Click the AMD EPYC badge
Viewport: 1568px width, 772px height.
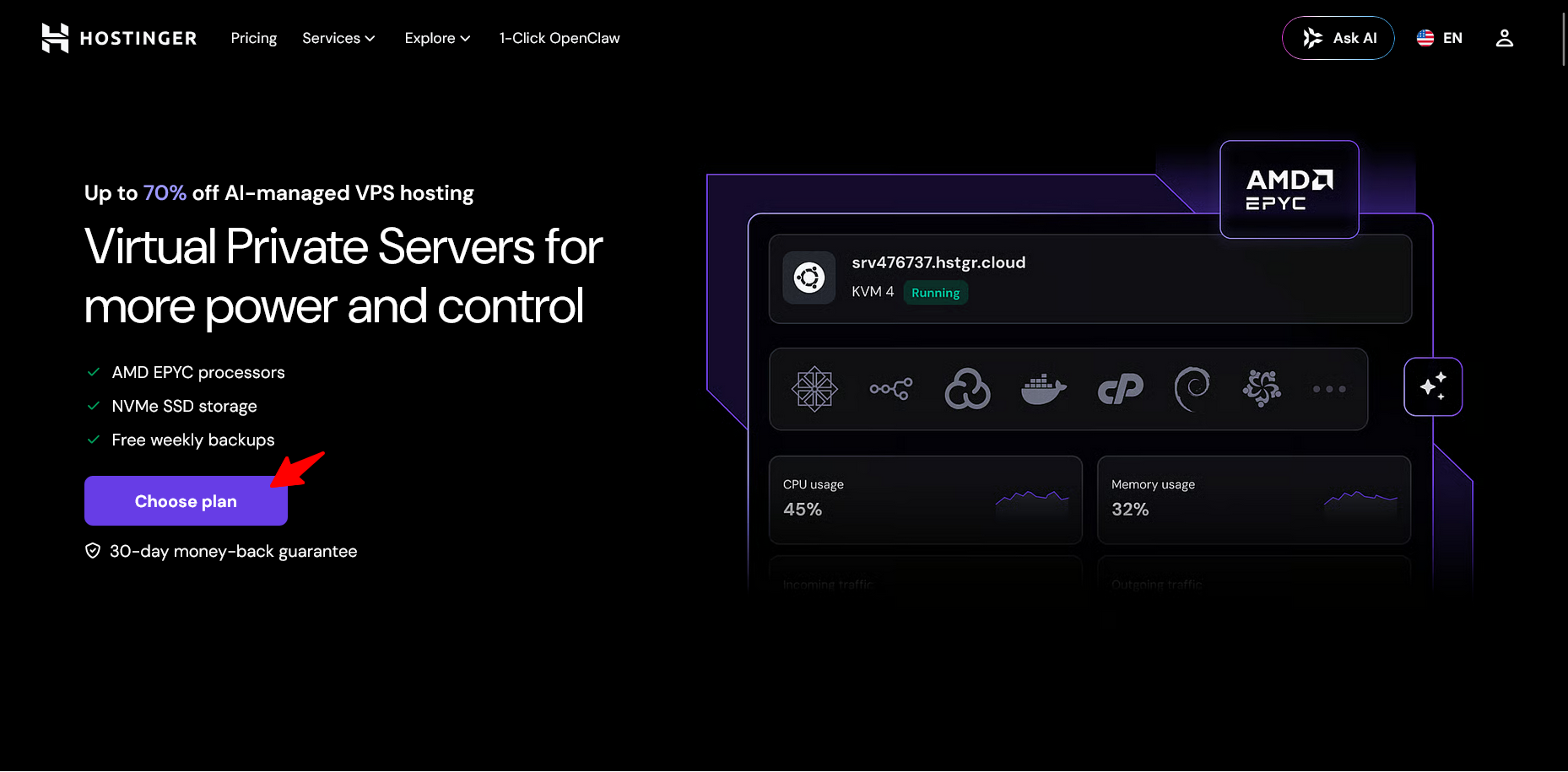tap(1290, 189)
